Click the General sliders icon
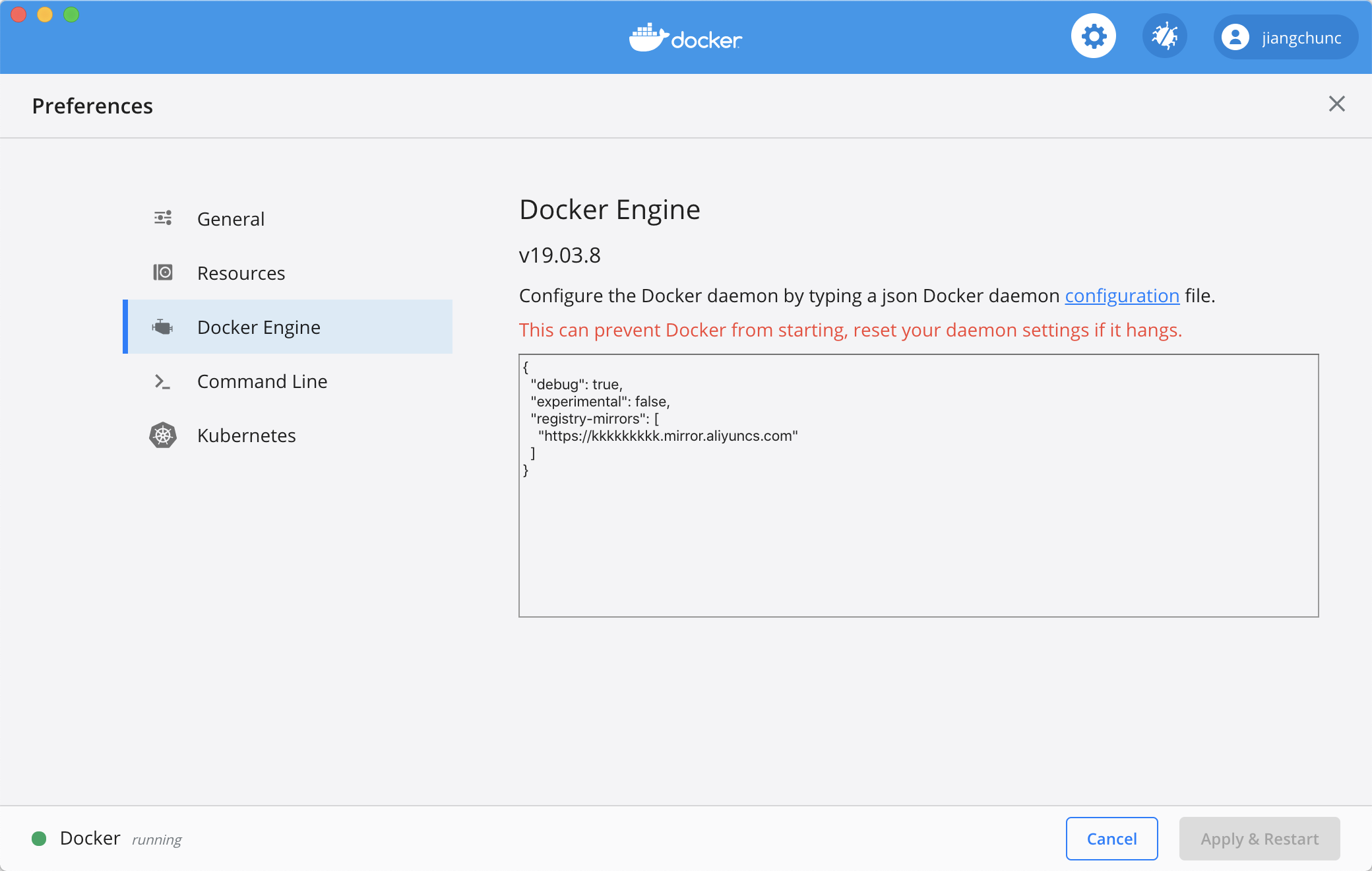The height and width of the screenshot is (871, 1372). pos(163,218)
